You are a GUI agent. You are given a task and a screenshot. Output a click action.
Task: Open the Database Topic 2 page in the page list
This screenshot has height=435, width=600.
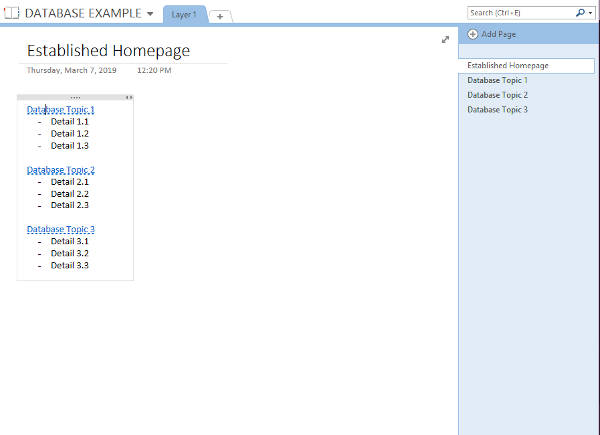(497, 95)
